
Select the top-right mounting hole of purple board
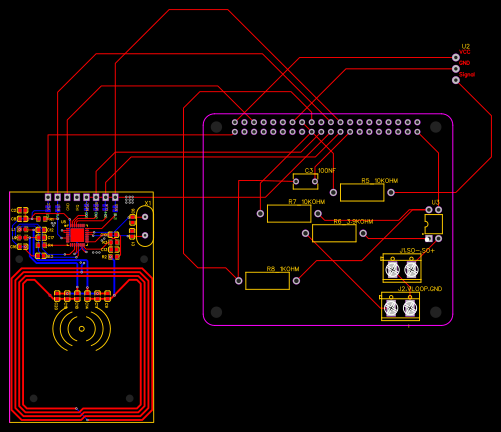coord(436,127)
